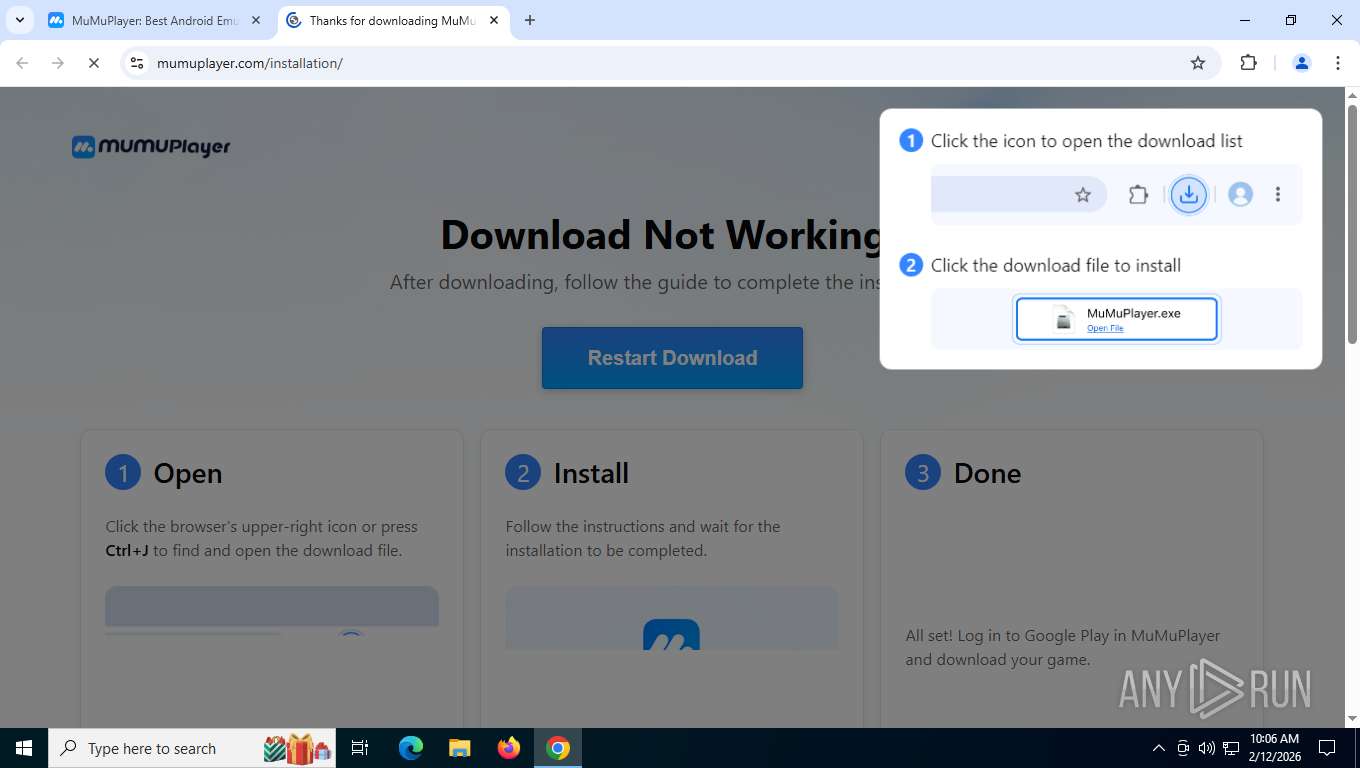Click the Download Not Working heading
Screen dimensions: 1360x768
click(x=661, y=235)
